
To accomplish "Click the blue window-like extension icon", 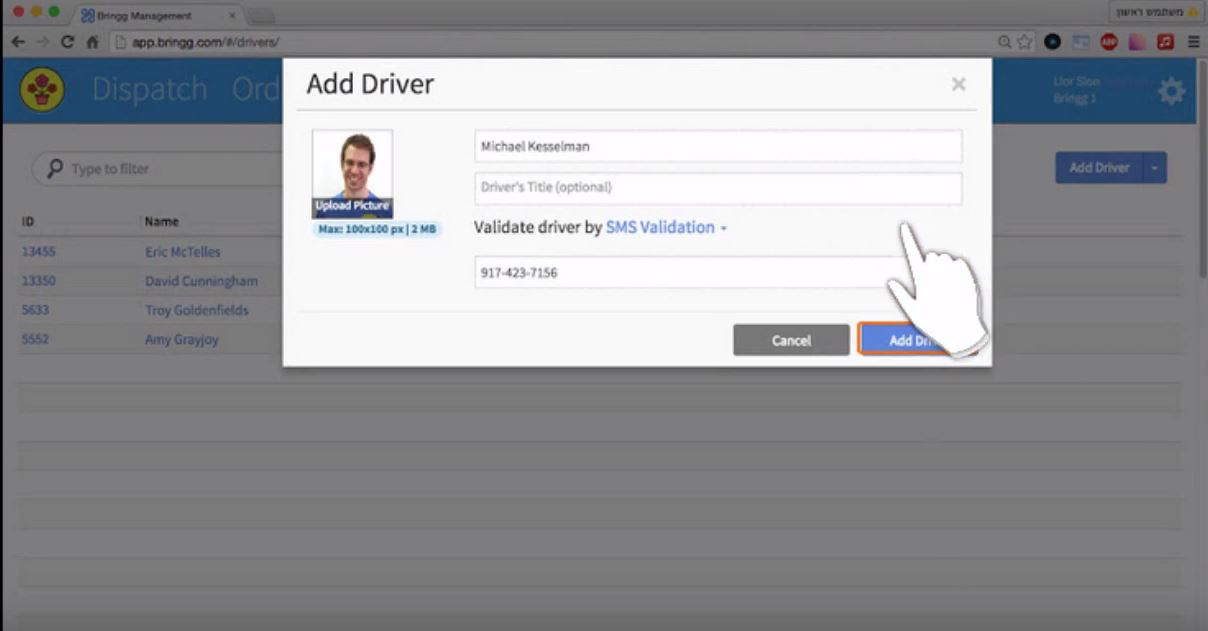I will (x=1081, y=42).
